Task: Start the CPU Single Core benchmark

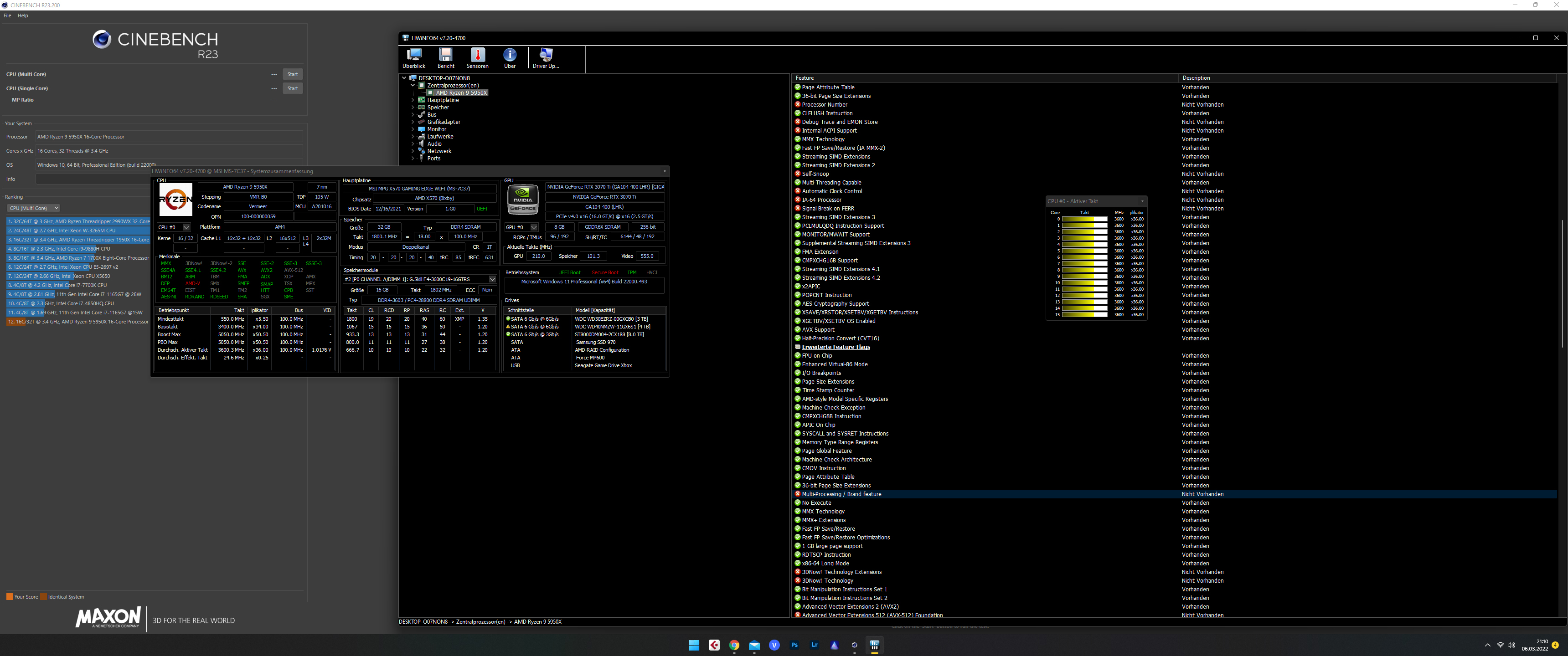Action: (x=292, y=88)
